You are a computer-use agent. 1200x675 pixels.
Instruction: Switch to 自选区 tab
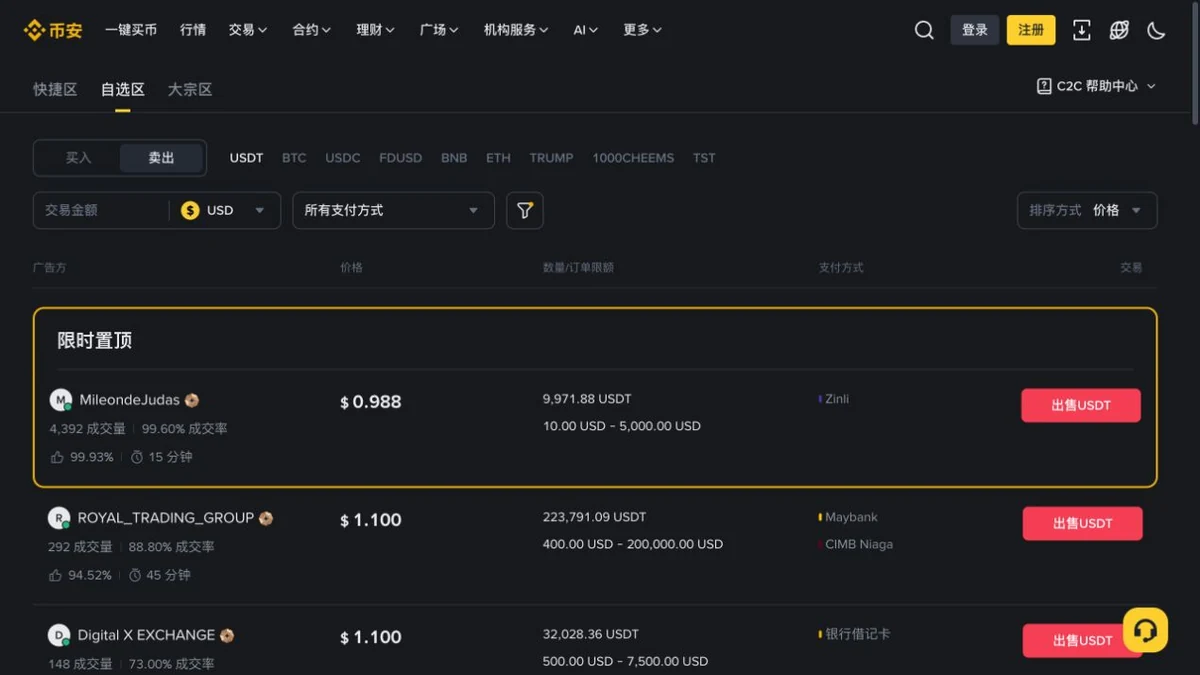tap(123, 89)
